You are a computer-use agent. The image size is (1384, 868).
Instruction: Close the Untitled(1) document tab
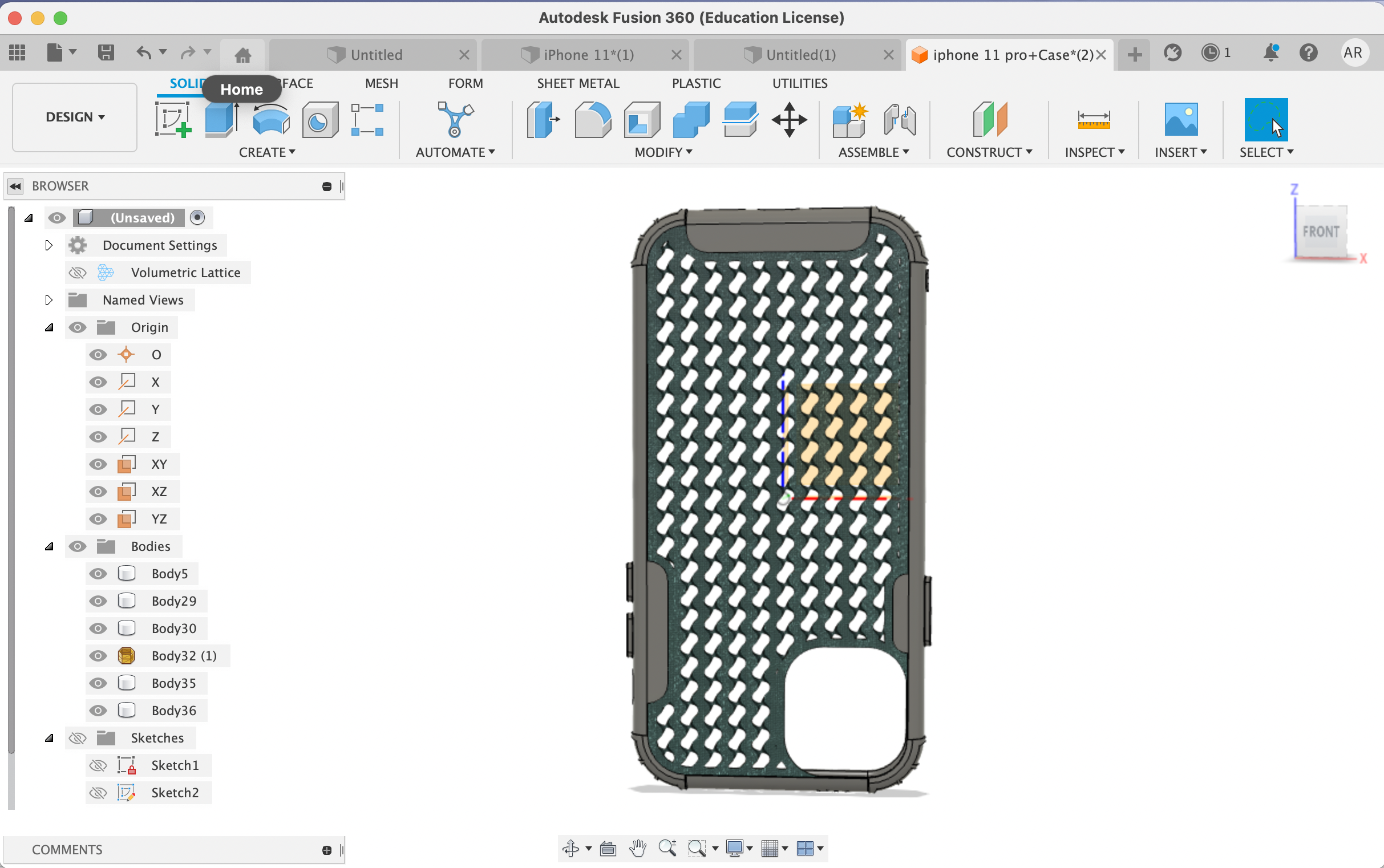coord(888,55)
